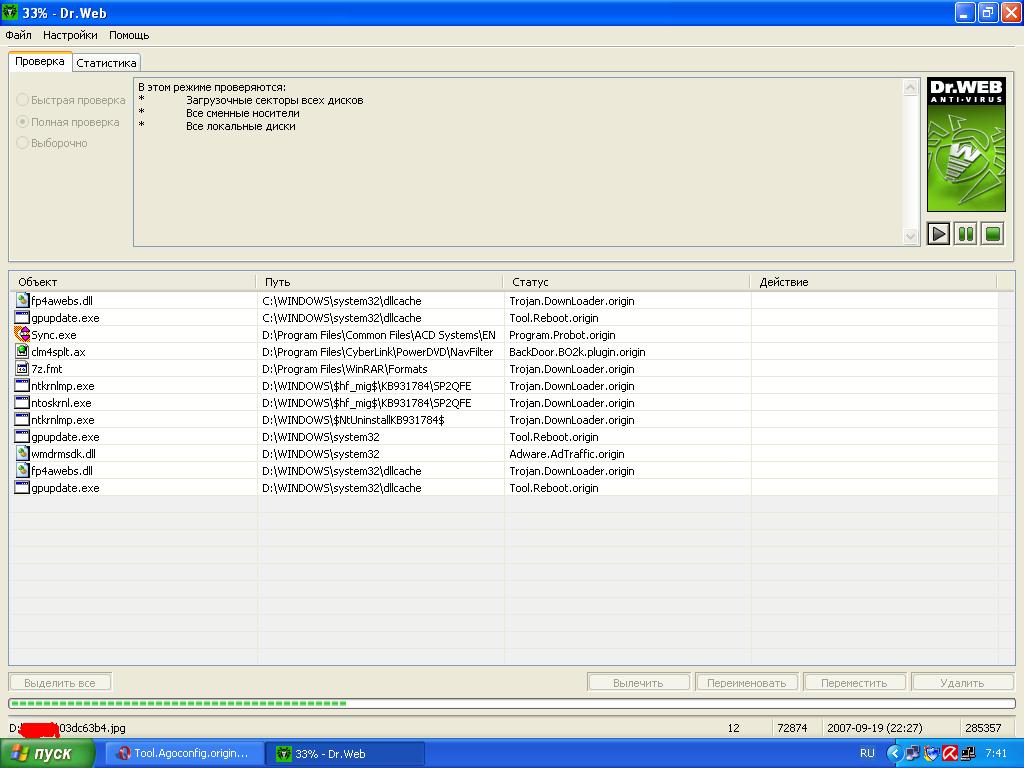The width and height of the screenshot is (1024, 768).
Task: Click the status bar count 12
Action: 733,728
